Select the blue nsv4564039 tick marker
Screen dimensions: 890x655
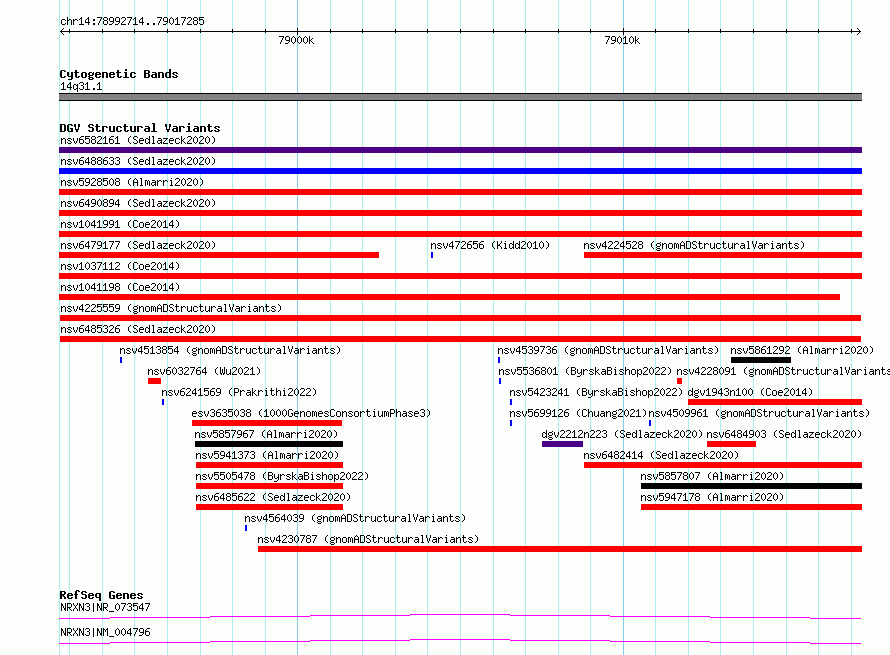click(x=246, y=528)
